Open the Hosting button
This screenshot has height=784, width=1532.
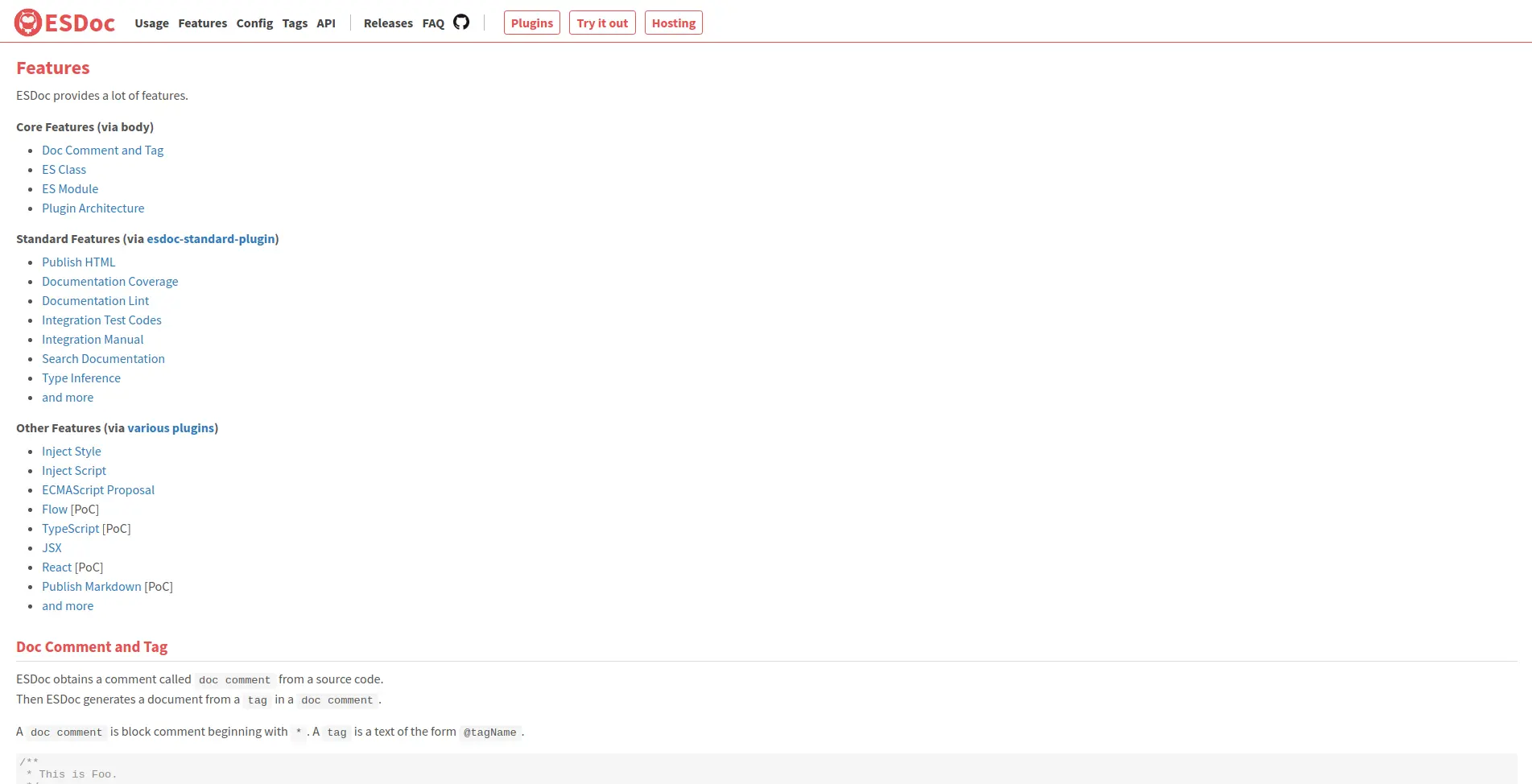click(x=674, y=23)
